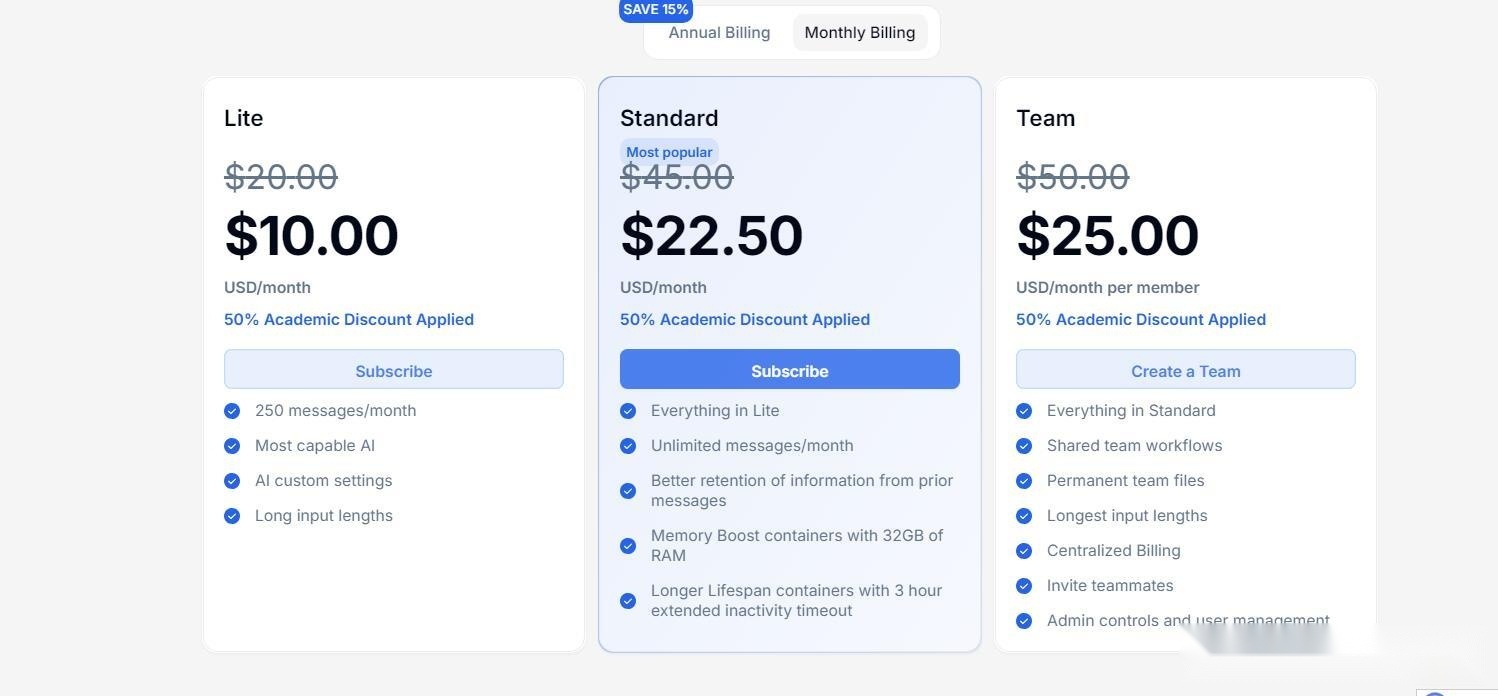Click the struck-through $45.00 price

677,177
